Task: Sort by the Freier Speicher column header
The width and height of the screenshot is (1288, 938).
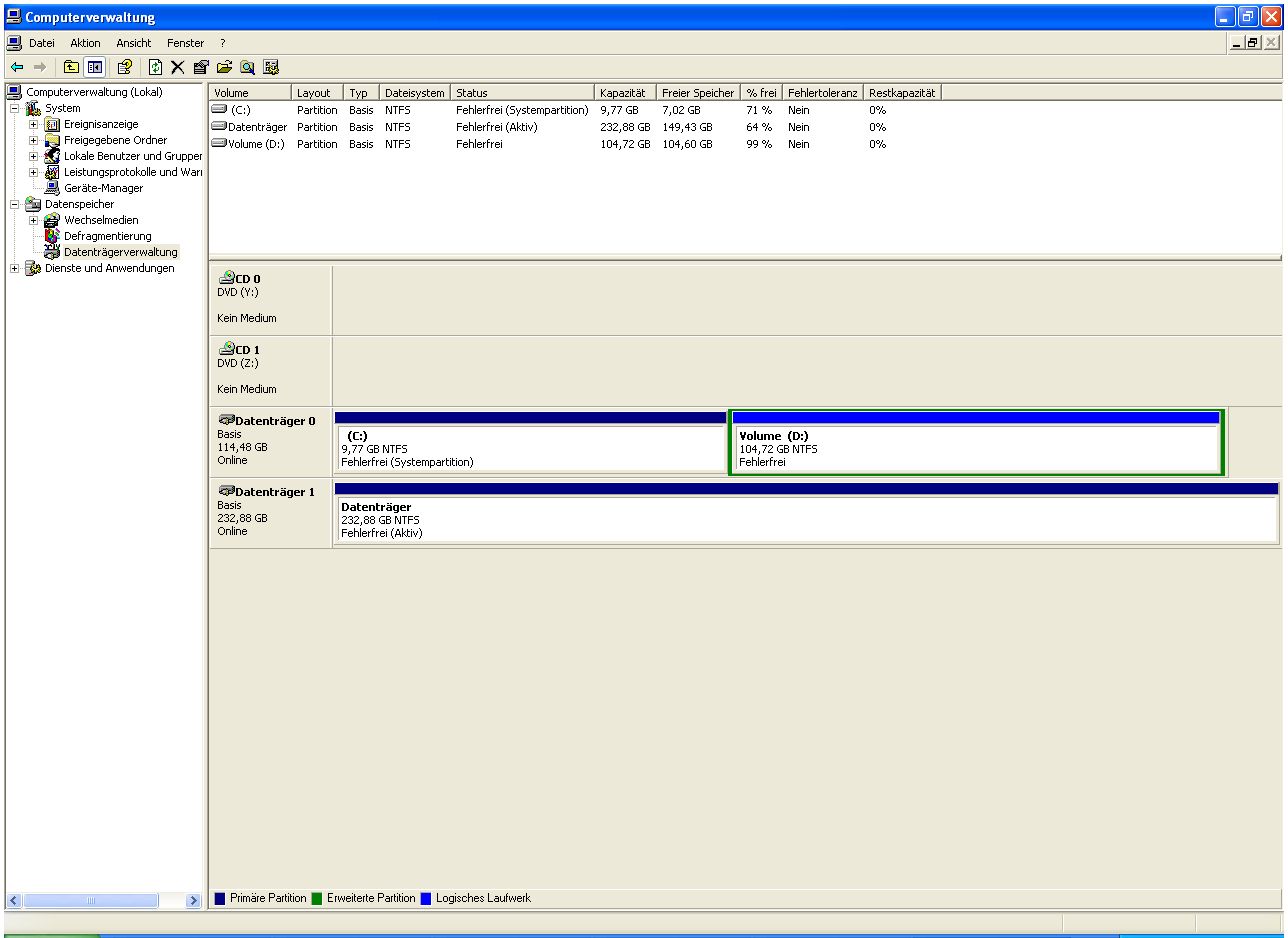Action: pyautogui.click(x=698, y=93)
